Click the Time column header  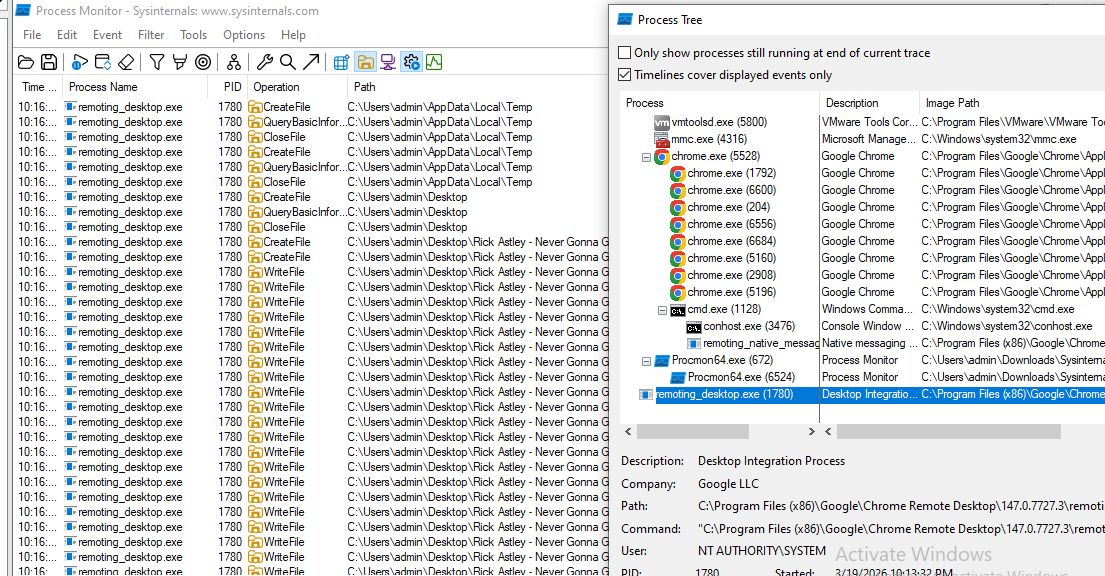tap(38, 87)
